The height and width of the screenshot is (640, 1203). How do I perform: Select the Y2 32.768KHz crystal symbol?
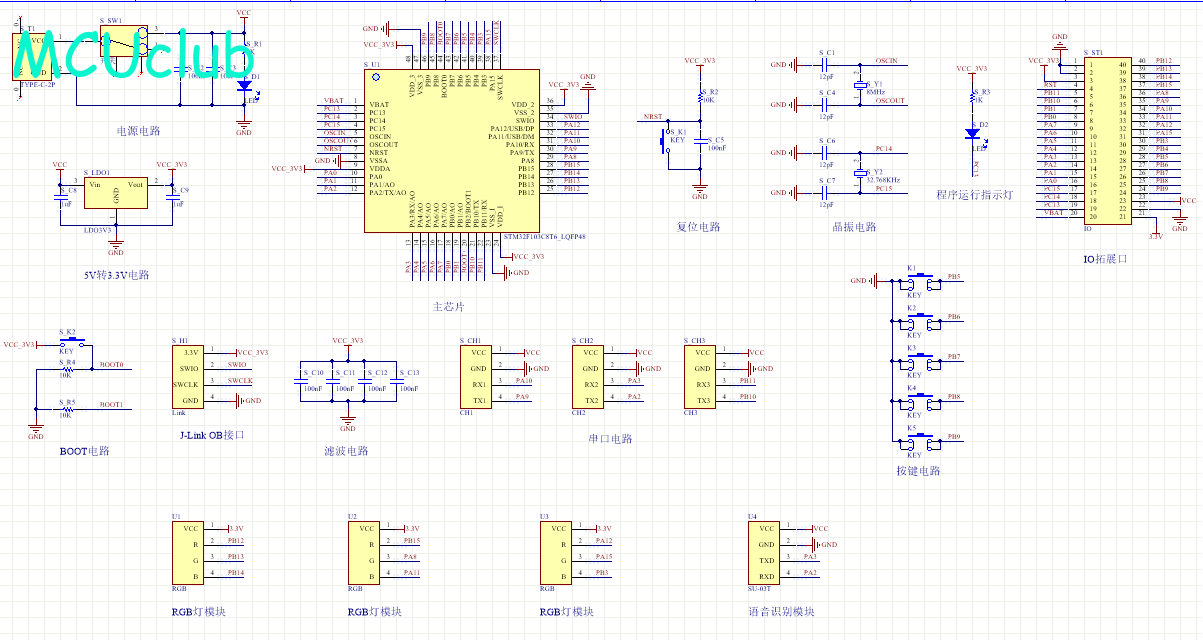(x=858, y=172)
